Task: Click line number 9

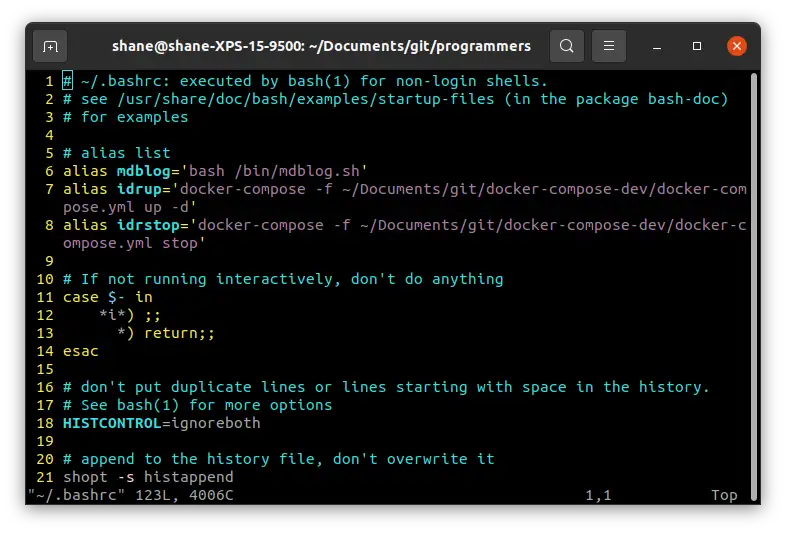Action: coord(49,261)
